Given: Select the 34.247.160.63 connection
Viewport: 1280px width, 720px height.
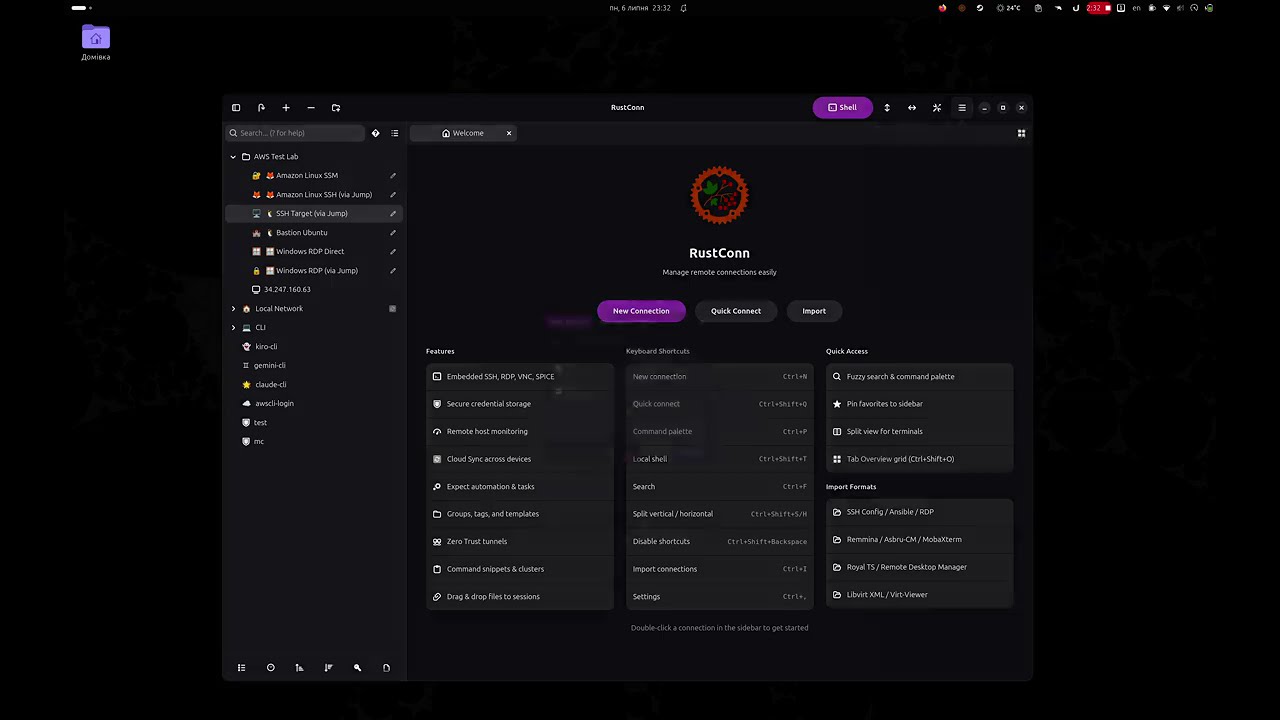Looking at the screenshot, I should 314,290.
